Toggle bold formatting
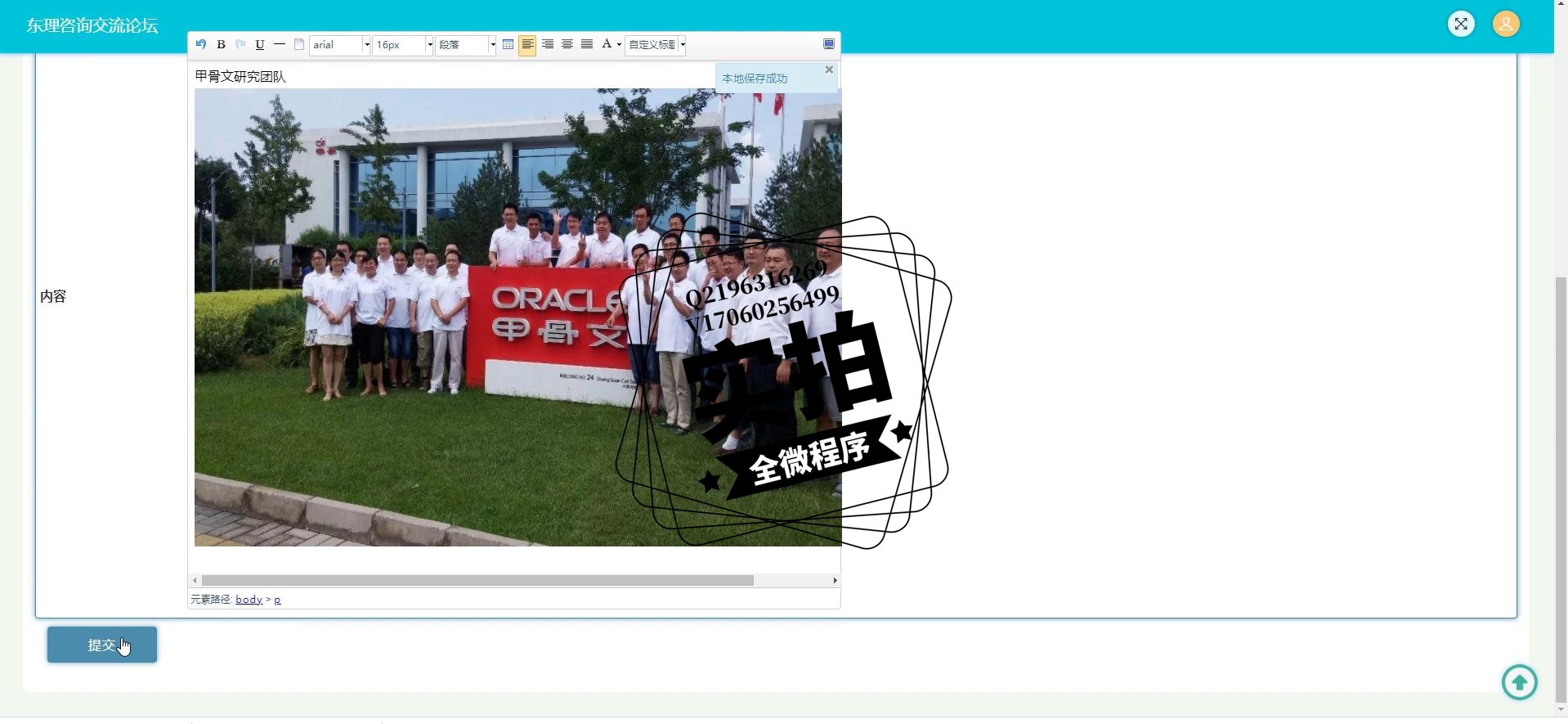This screenshot has height=724, width=1568. click(221, 44)
